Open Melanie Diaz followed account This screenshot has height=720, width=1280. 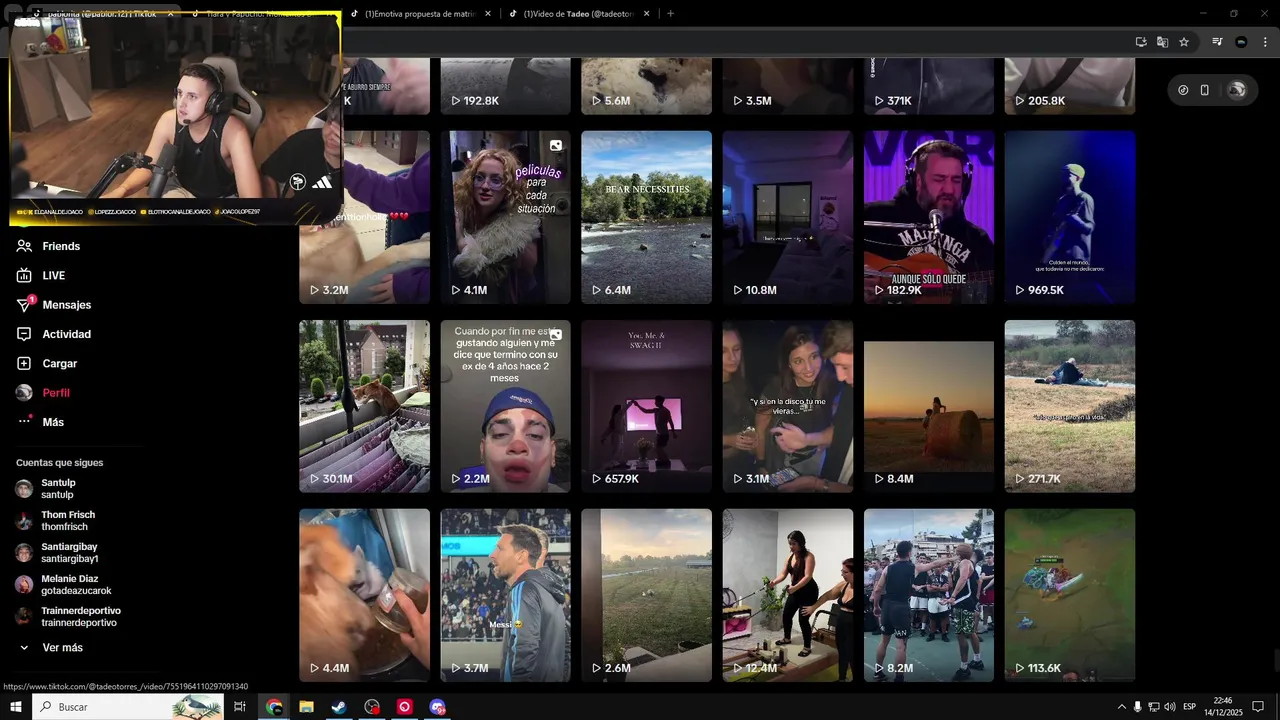64,585
